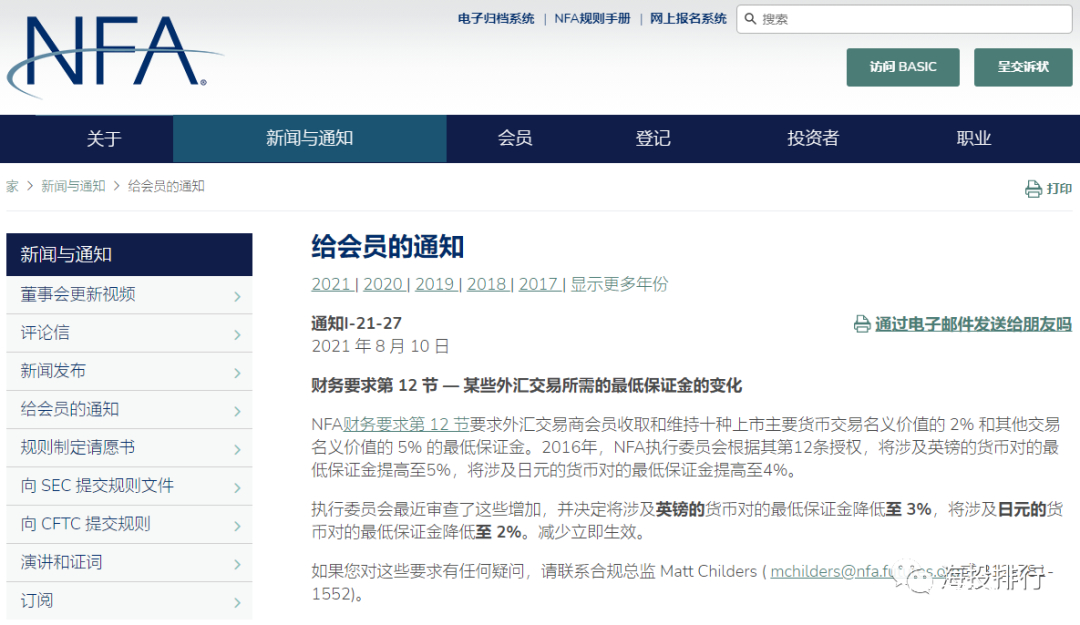Select the 2017 year link
This screenshot has height=625, width=1080.
[539, 284]
